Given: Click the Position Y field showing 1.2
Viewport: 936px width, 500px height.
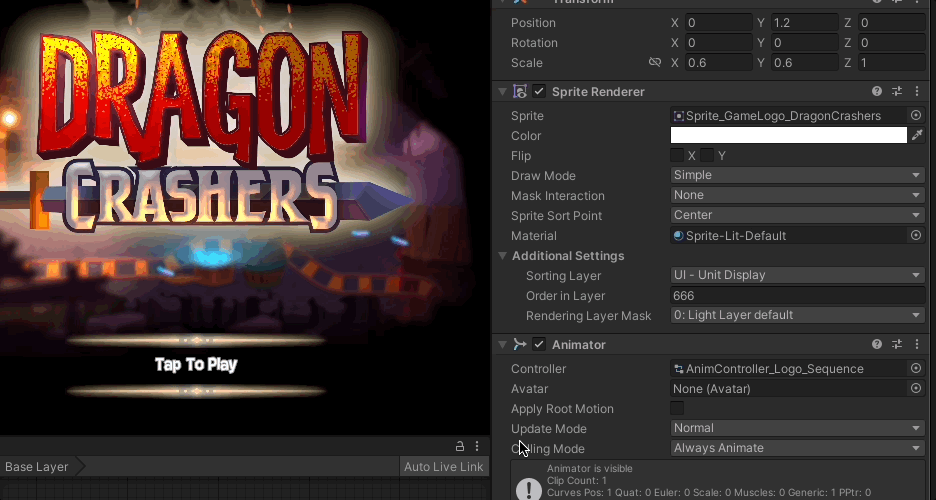Looking at the screenshot, I should tap(804, 23).
